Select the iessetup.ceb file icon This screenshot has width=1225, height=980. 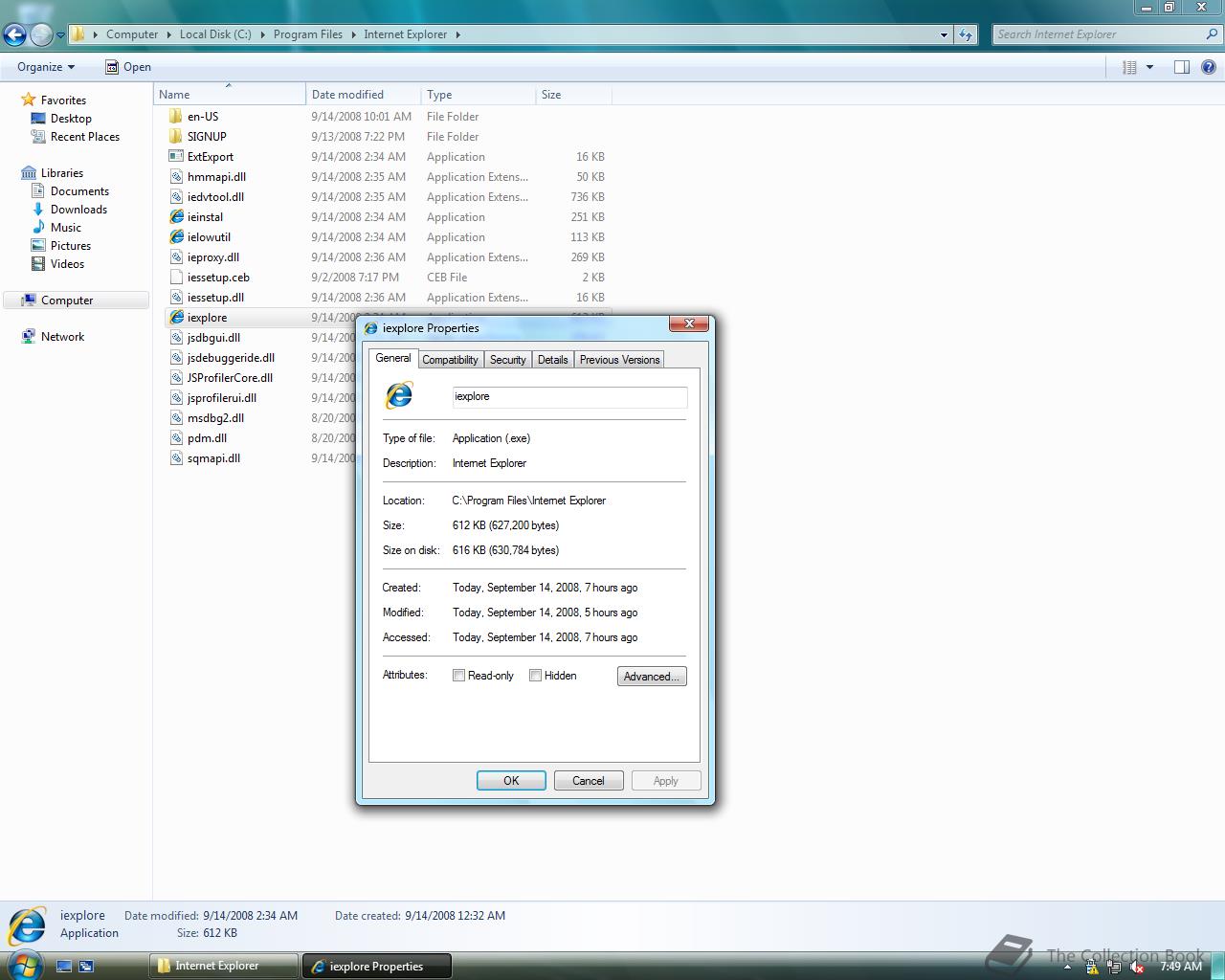click(x=176, y=278)
